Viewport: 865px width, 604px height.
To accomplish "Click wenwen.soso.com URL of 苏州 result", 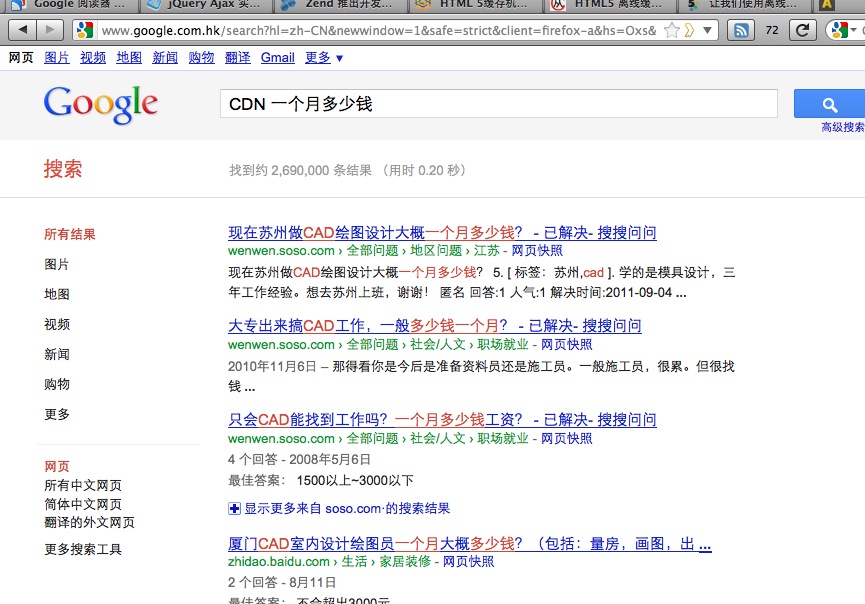I will point(281,251).
